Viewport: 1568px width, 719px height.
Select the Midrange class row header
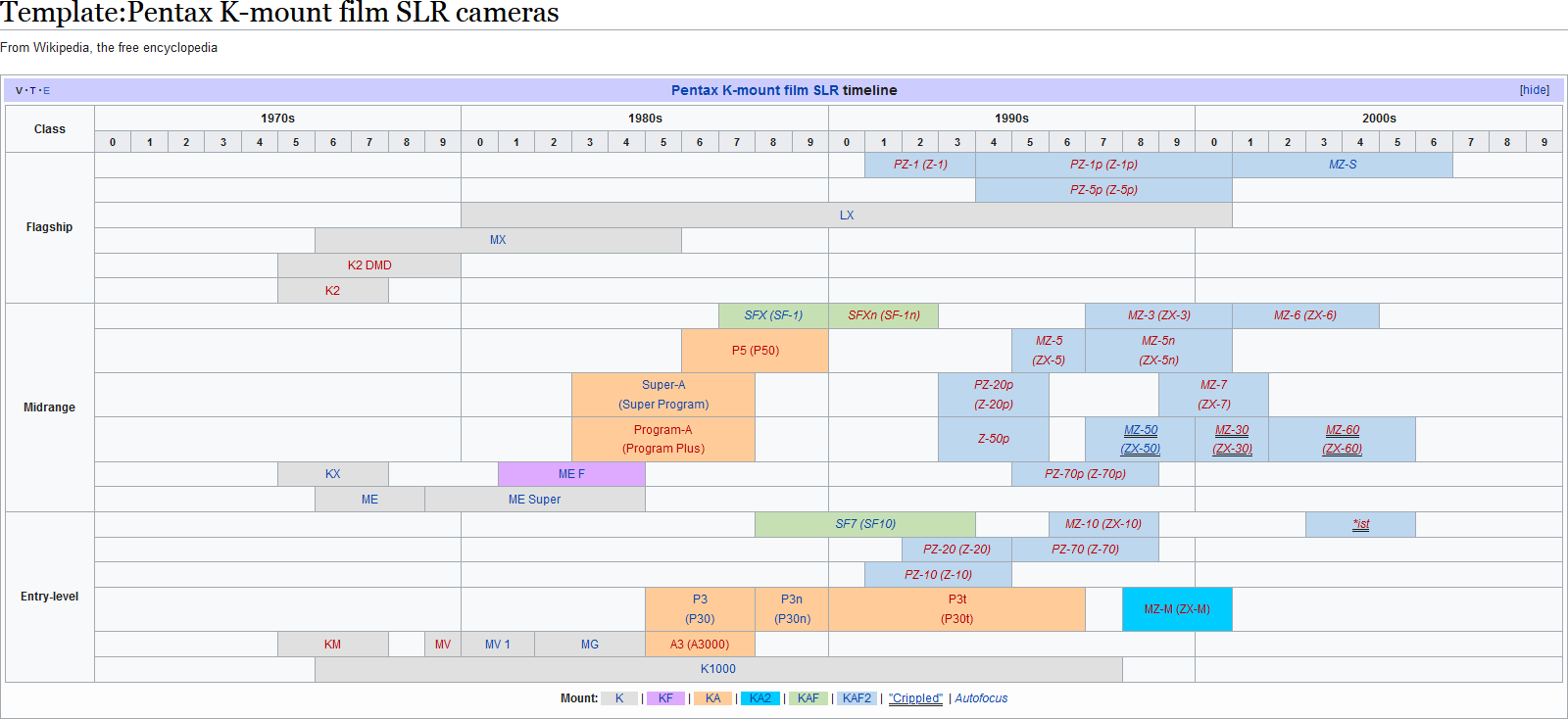pos(50,407)
